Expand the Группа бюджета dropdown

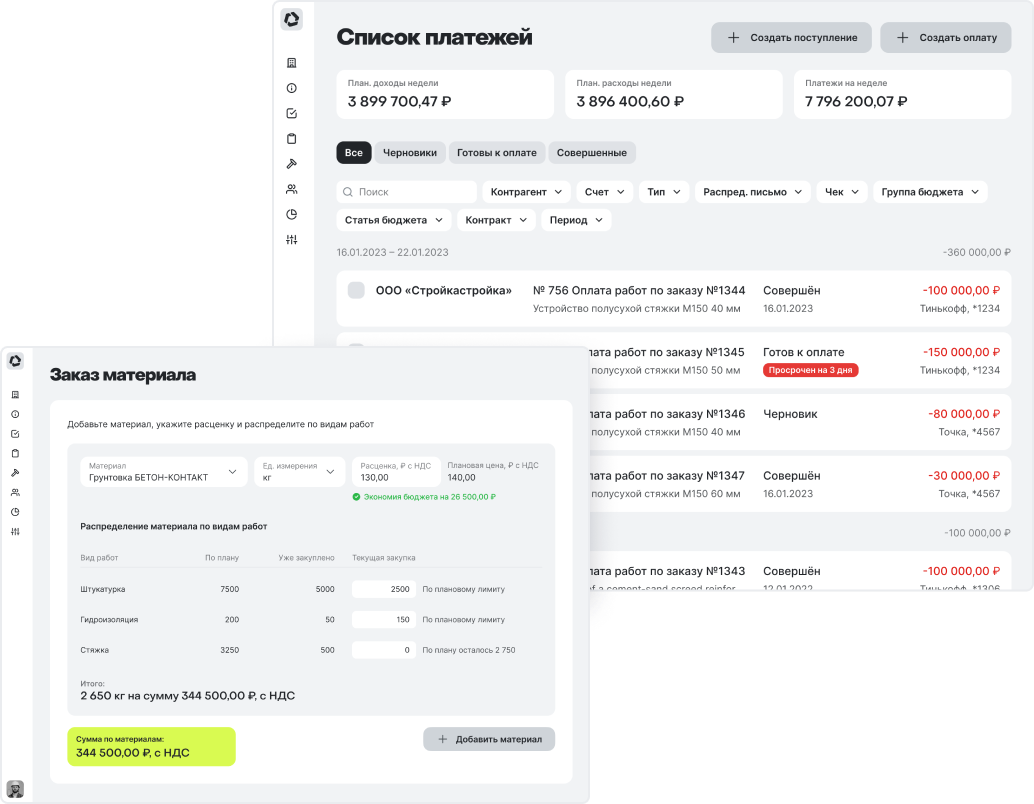click(930, 191)
